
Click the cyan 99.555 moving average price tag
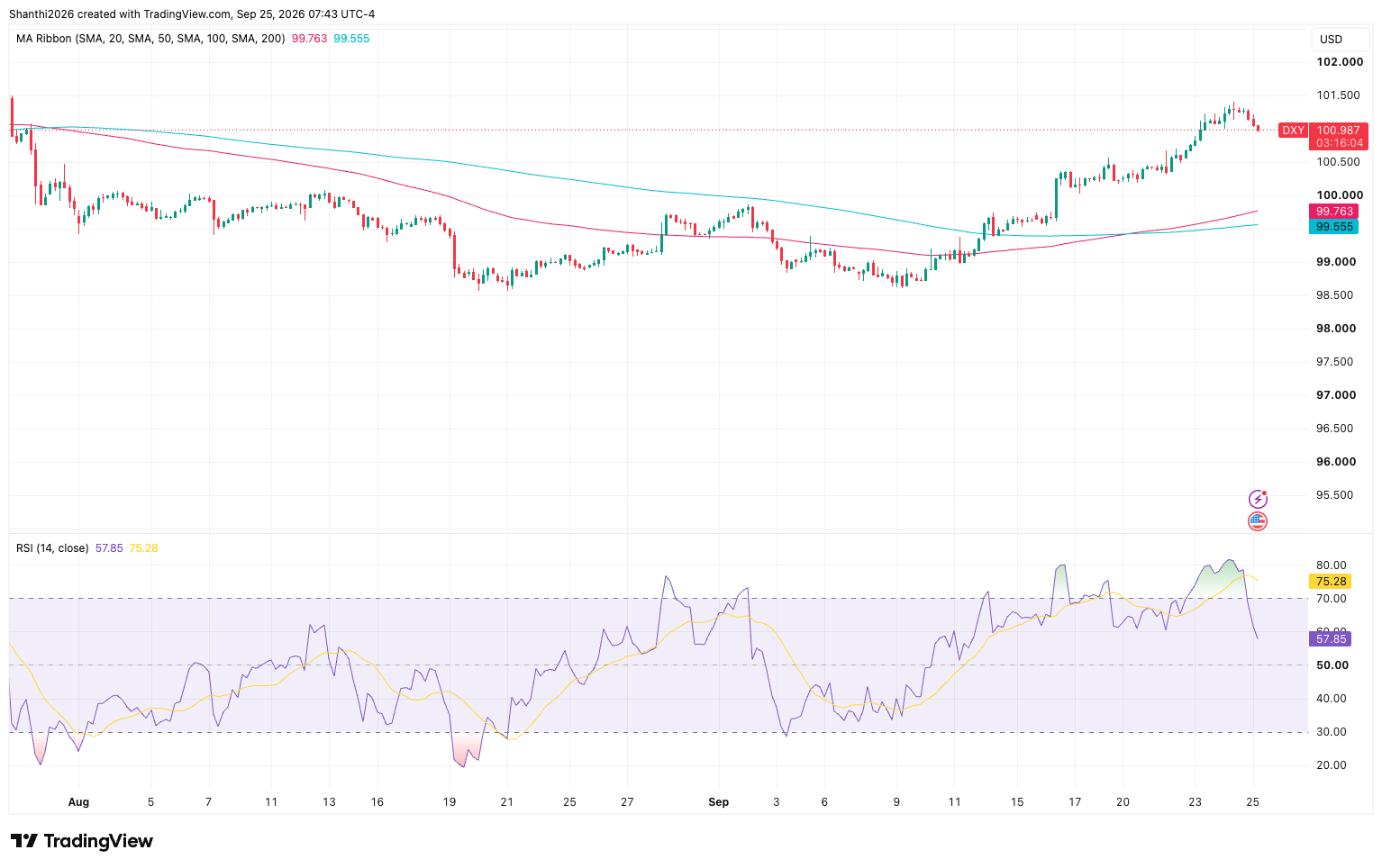1334,227
